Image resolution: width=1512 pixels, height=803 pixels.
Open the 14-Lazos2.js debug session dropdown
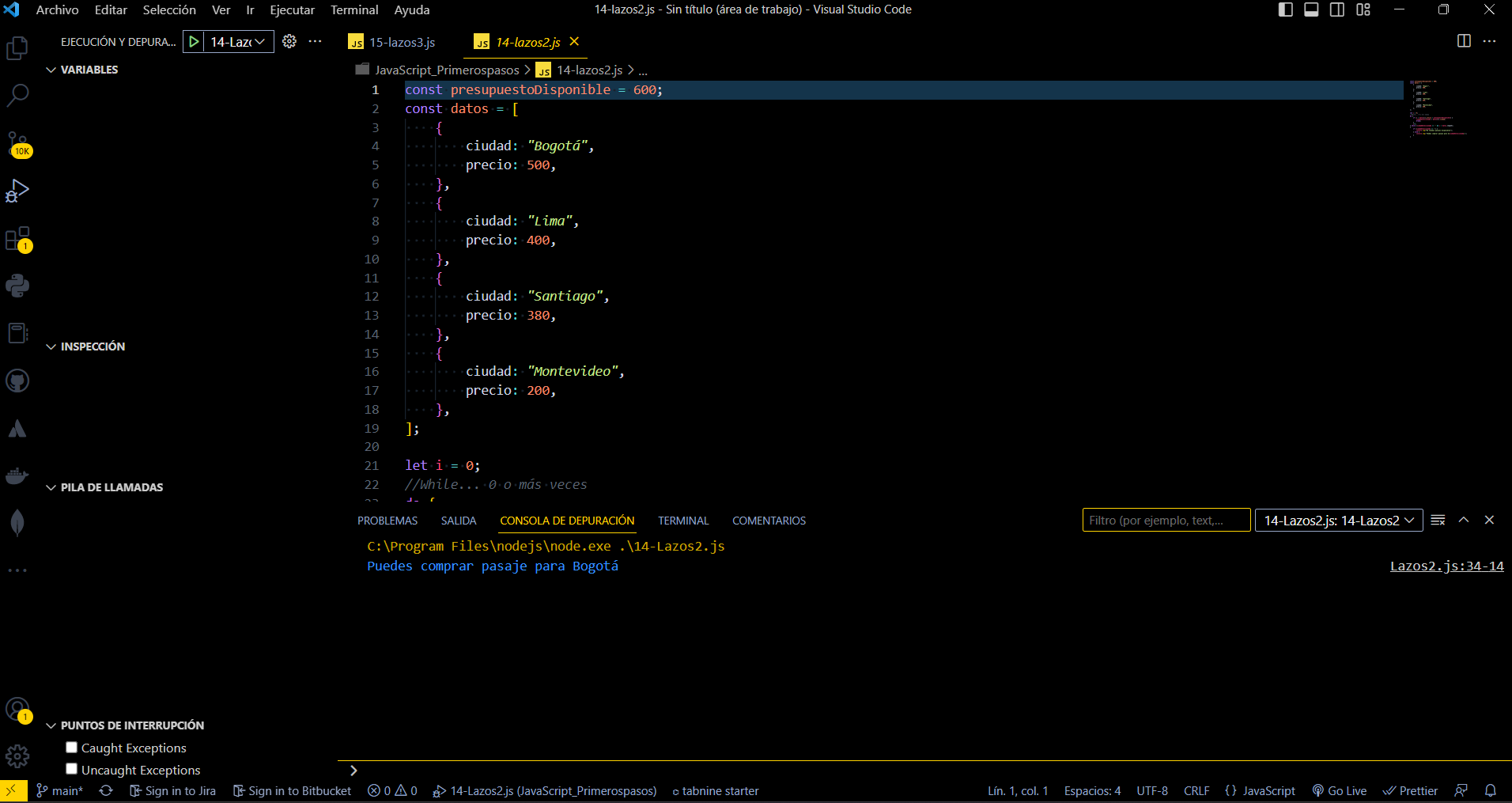1339,521
